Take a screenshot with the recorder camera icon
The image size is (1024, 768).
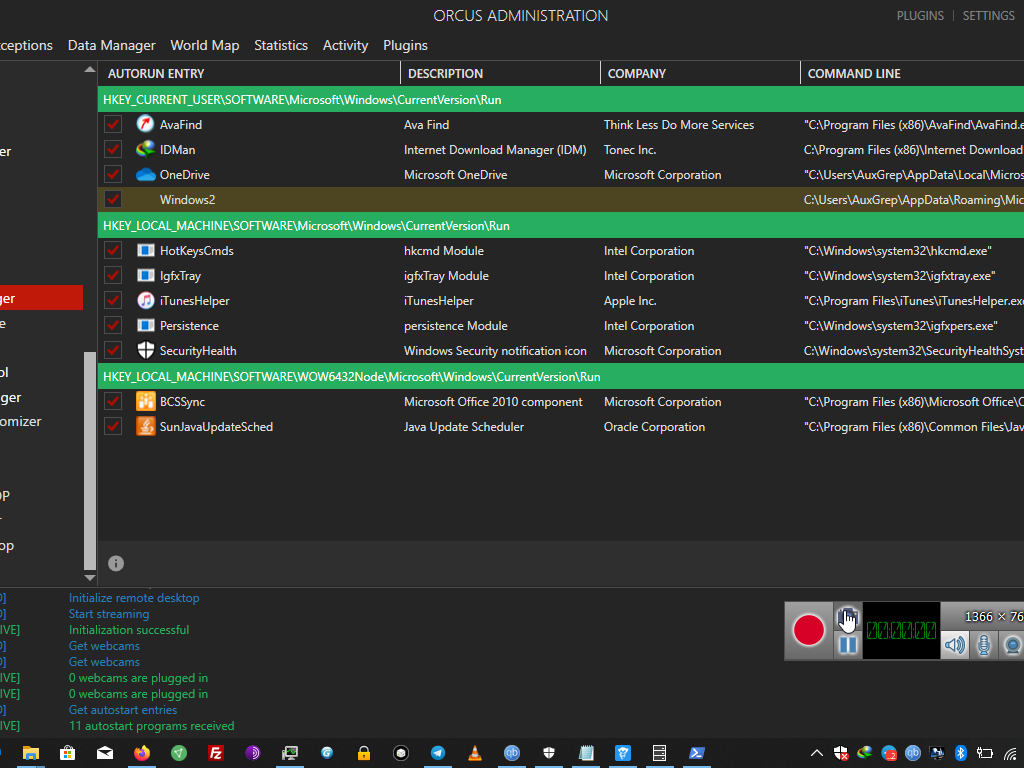click(x=848, y=616)
